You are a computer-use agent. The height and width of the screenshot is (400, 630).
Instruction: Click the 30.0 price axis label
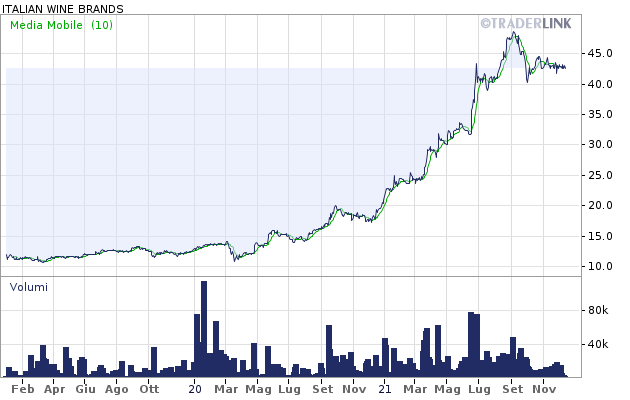[x=600, y=144]
